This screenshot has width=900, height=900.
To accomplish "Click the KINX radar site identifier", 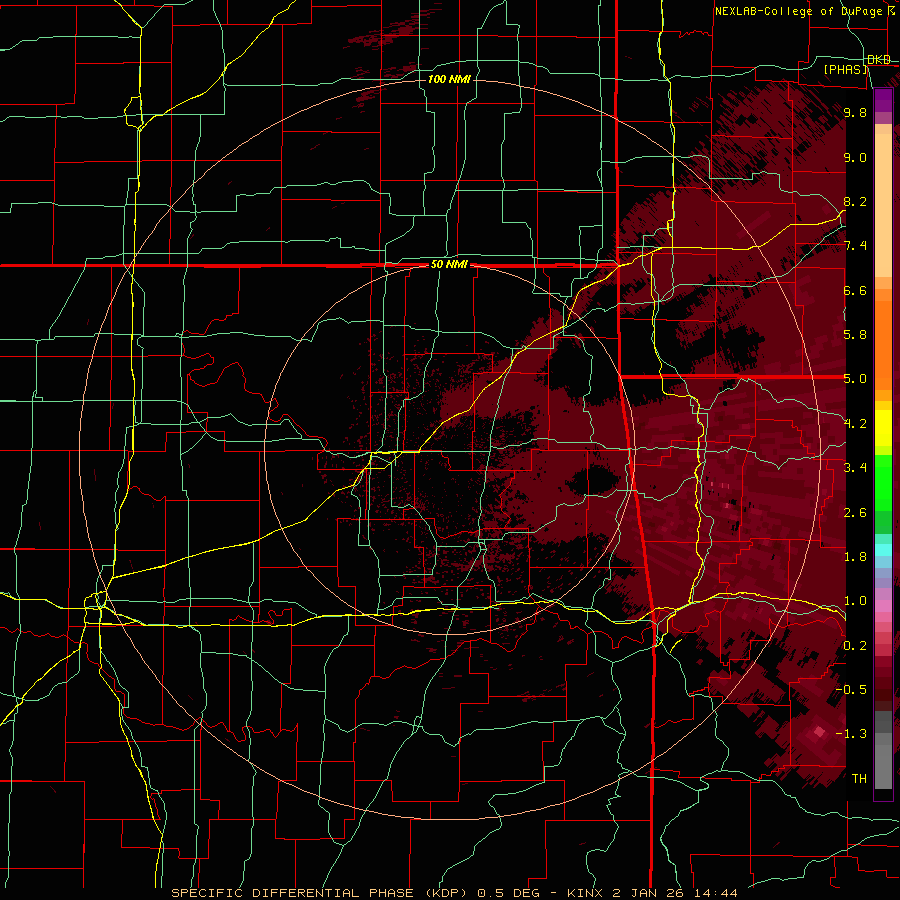I will tap(585, 893).
